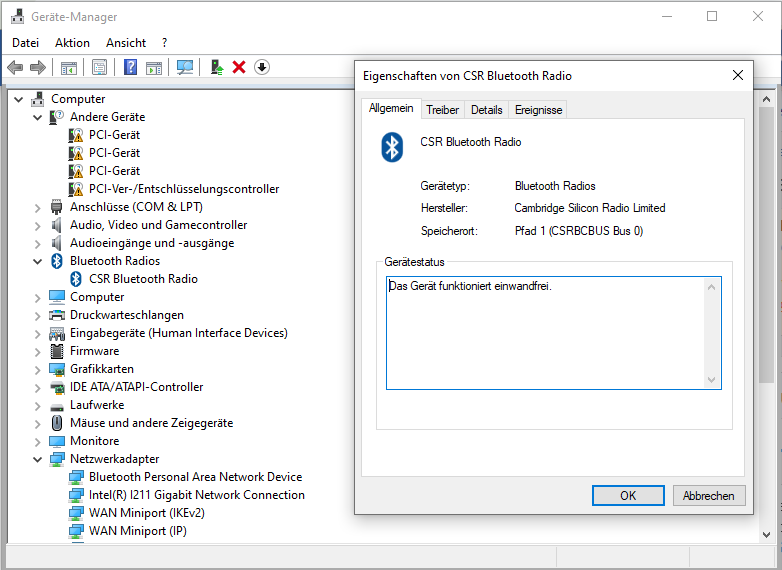Click the device tree scrollbar down arrow
This screenshot has height=570, width=782.
pyautogui.click(x=767, y=535)
